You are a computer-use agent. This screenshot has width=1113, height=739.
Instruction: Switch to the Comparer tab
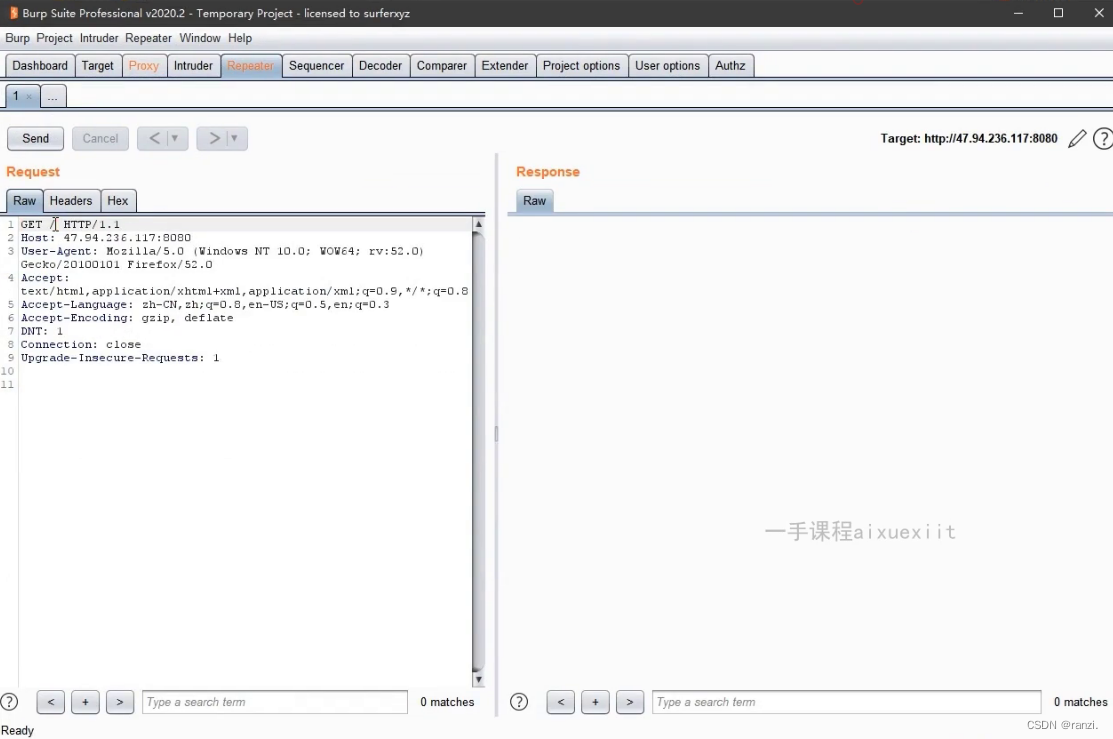point(442,66)
